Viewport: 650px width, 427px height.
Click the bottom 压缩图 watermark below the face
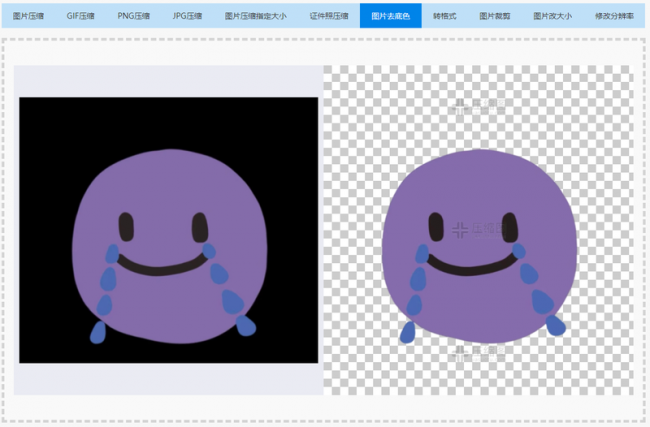click(x=478, y=353)
